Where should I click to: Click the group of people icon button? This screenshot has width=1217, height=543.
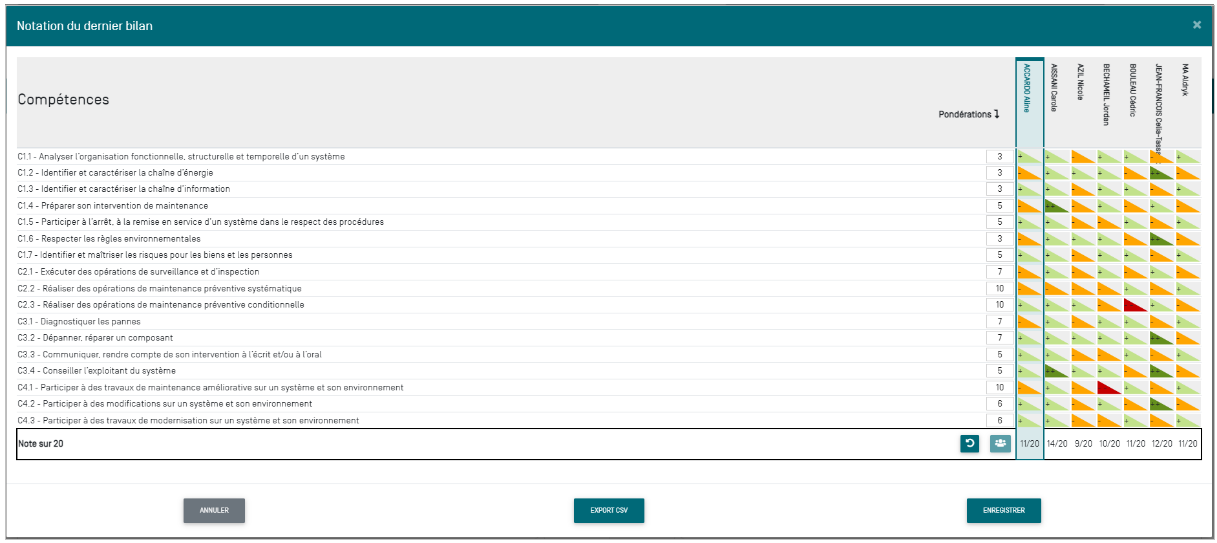1000,444
